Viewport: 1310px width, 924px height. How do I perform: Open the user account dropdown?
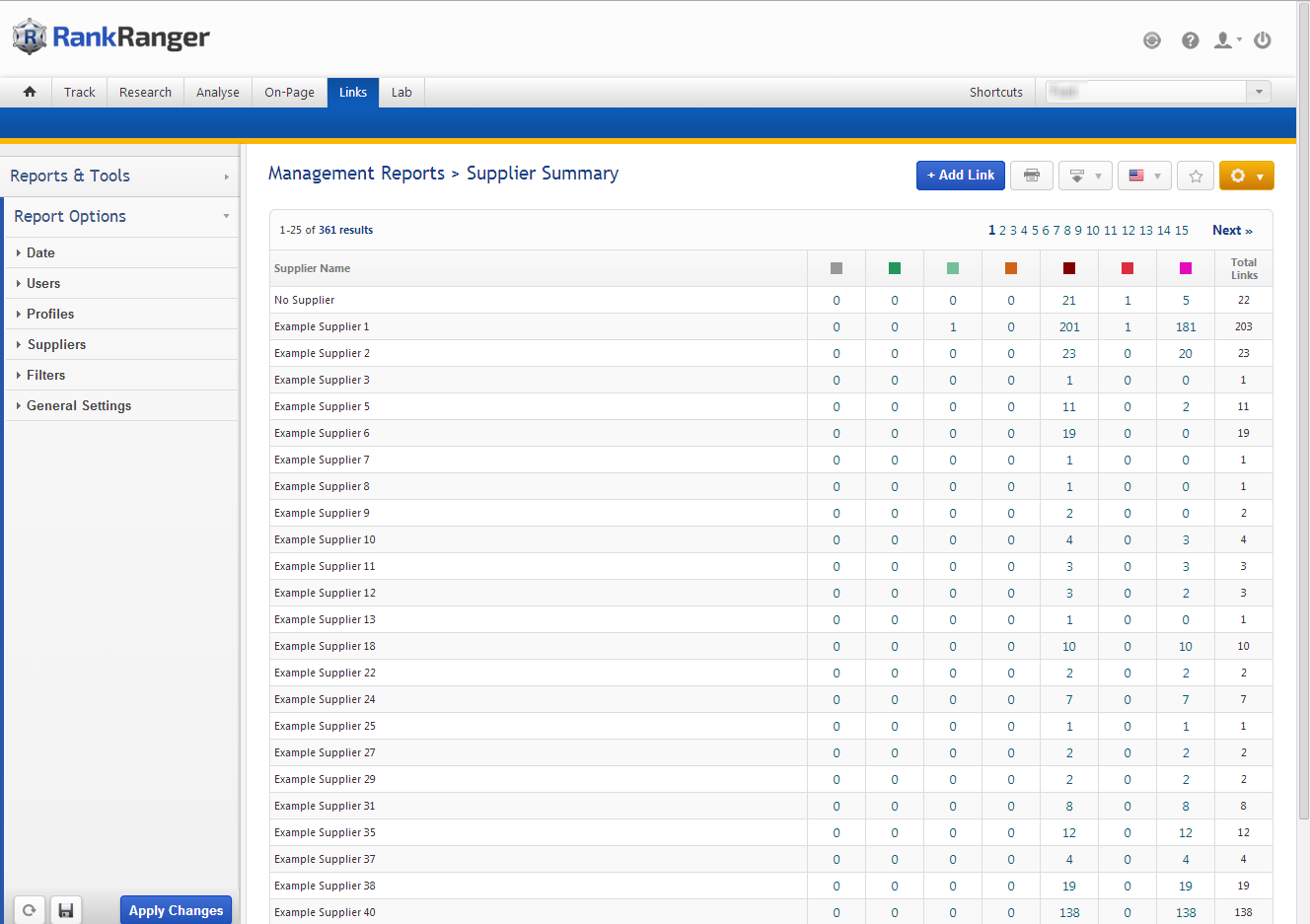tap(1227, 40)
